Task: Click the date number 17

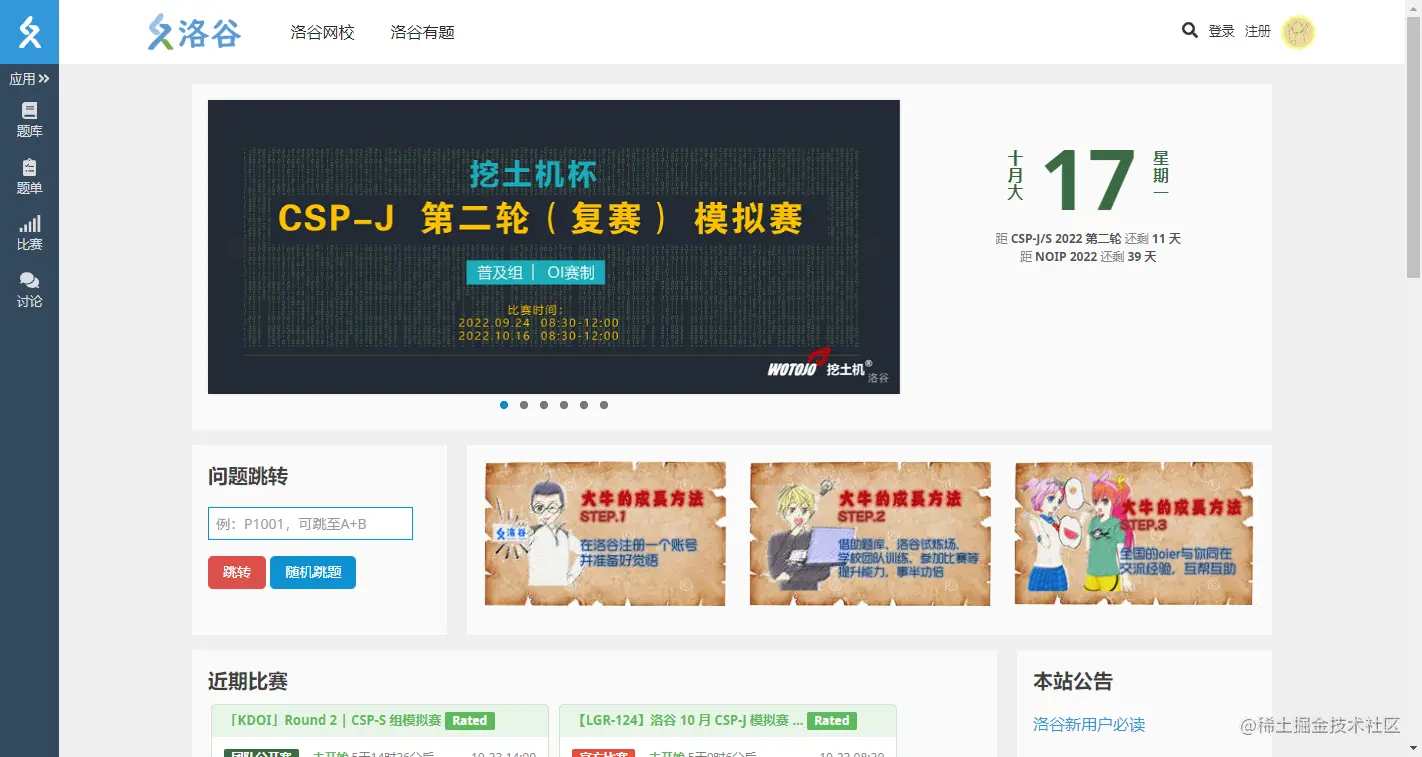Action: pos(1089,181)
